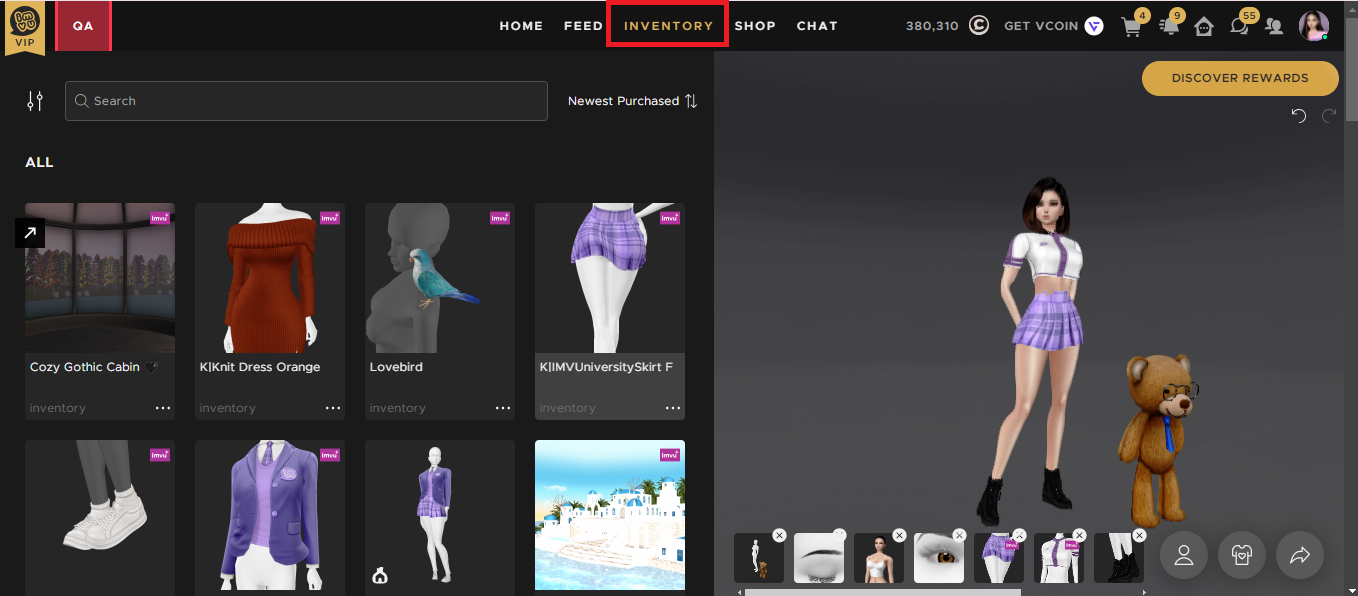Screen dimensions: 1358x596
Task: Undo the last outfit change
Action: 1299,116
